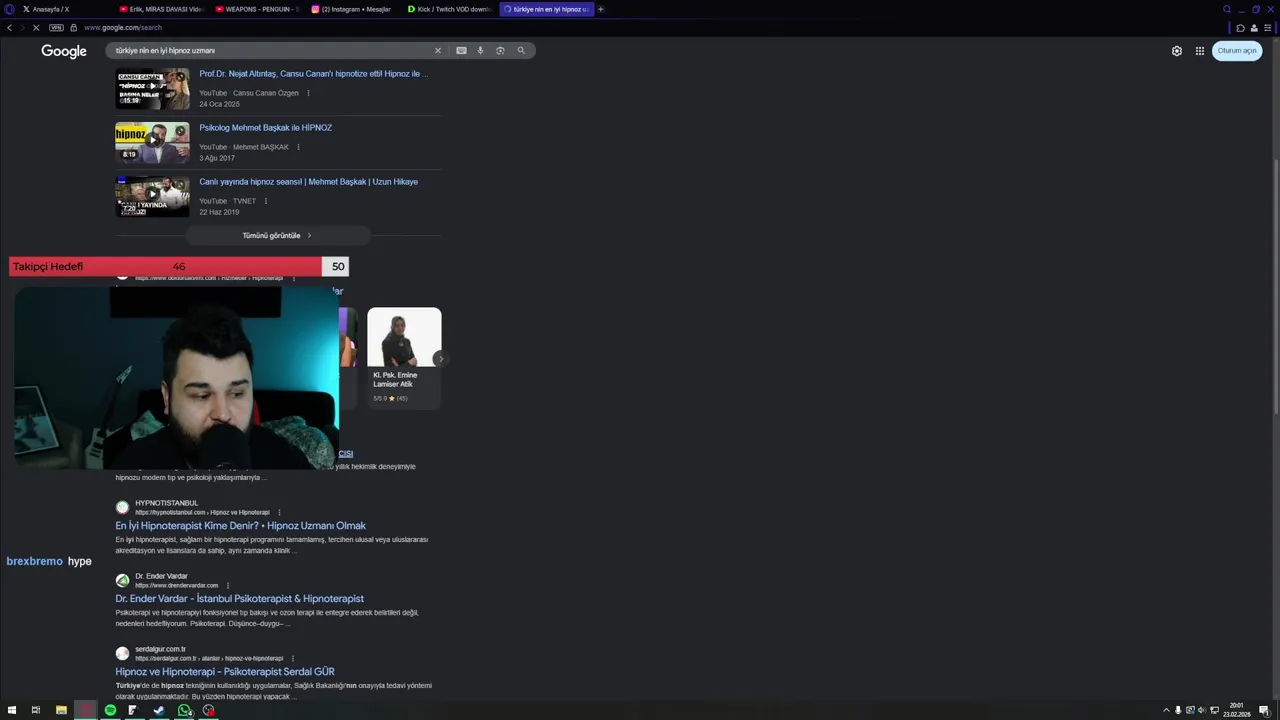1280x720 pixels.
Task: Toggle the VPN badge in address bar
Action: click(x=56, y=28)
